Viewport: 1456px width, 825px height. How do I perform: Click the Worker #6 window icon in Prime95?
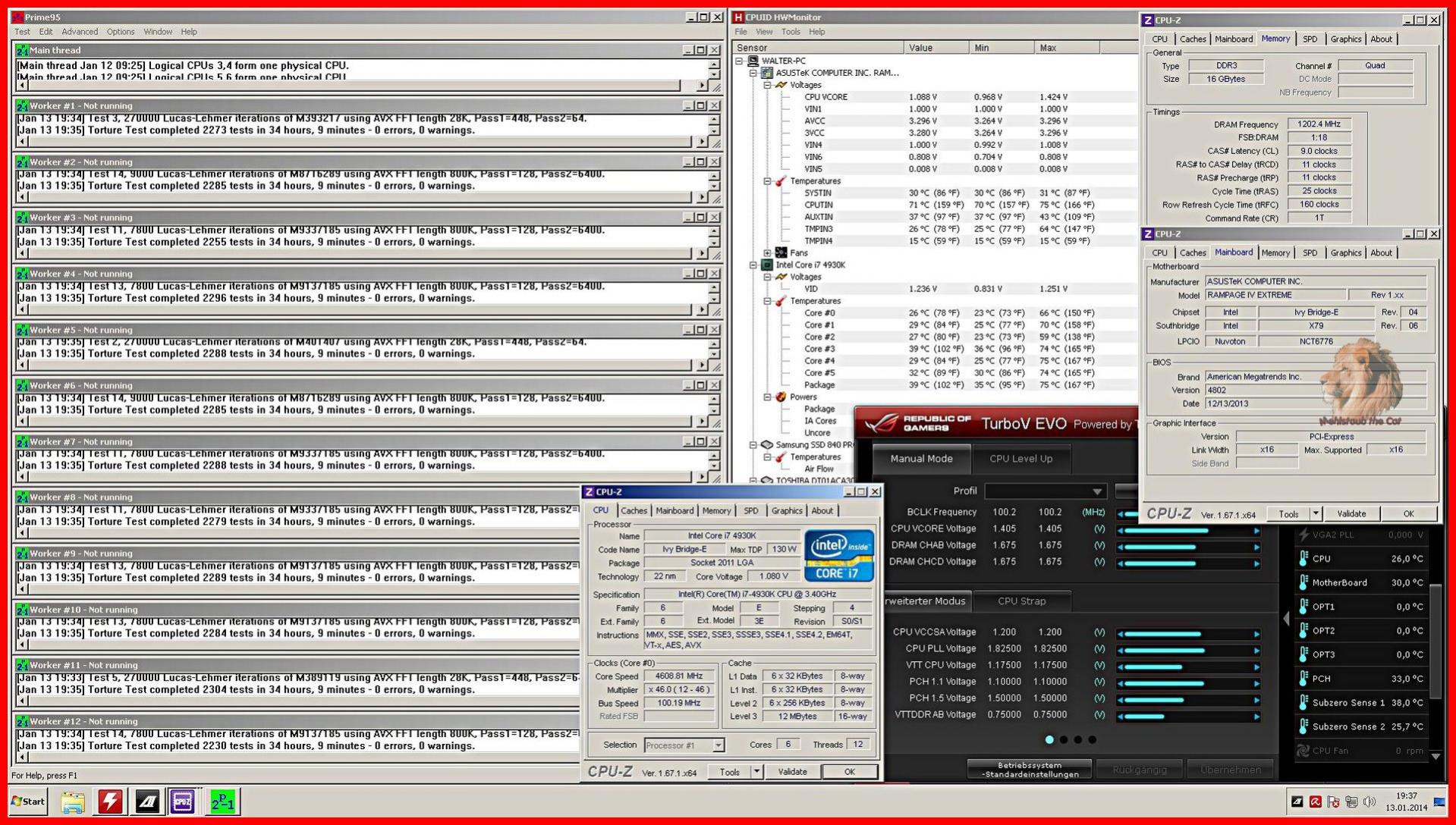pos(22,385)
